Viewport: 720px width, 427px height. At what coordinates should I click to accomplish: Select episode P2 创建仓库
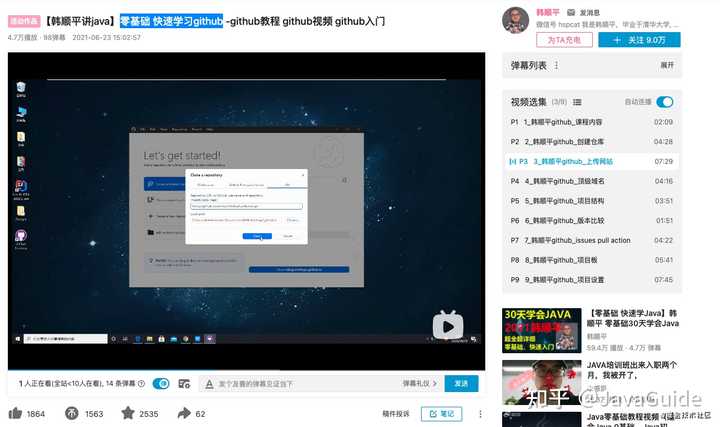[591, 142]
